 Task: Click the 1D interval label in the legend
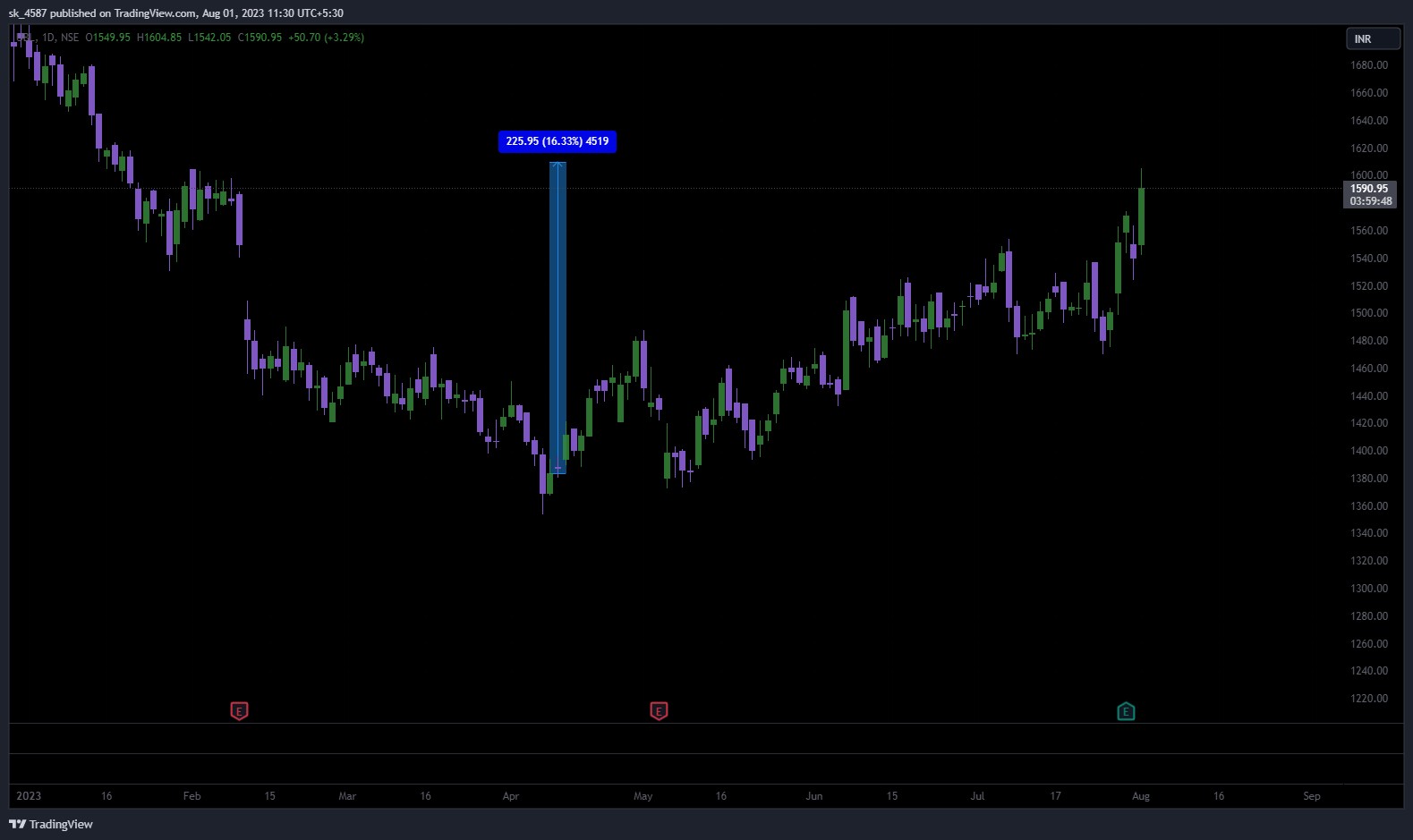tap(48, 38)
